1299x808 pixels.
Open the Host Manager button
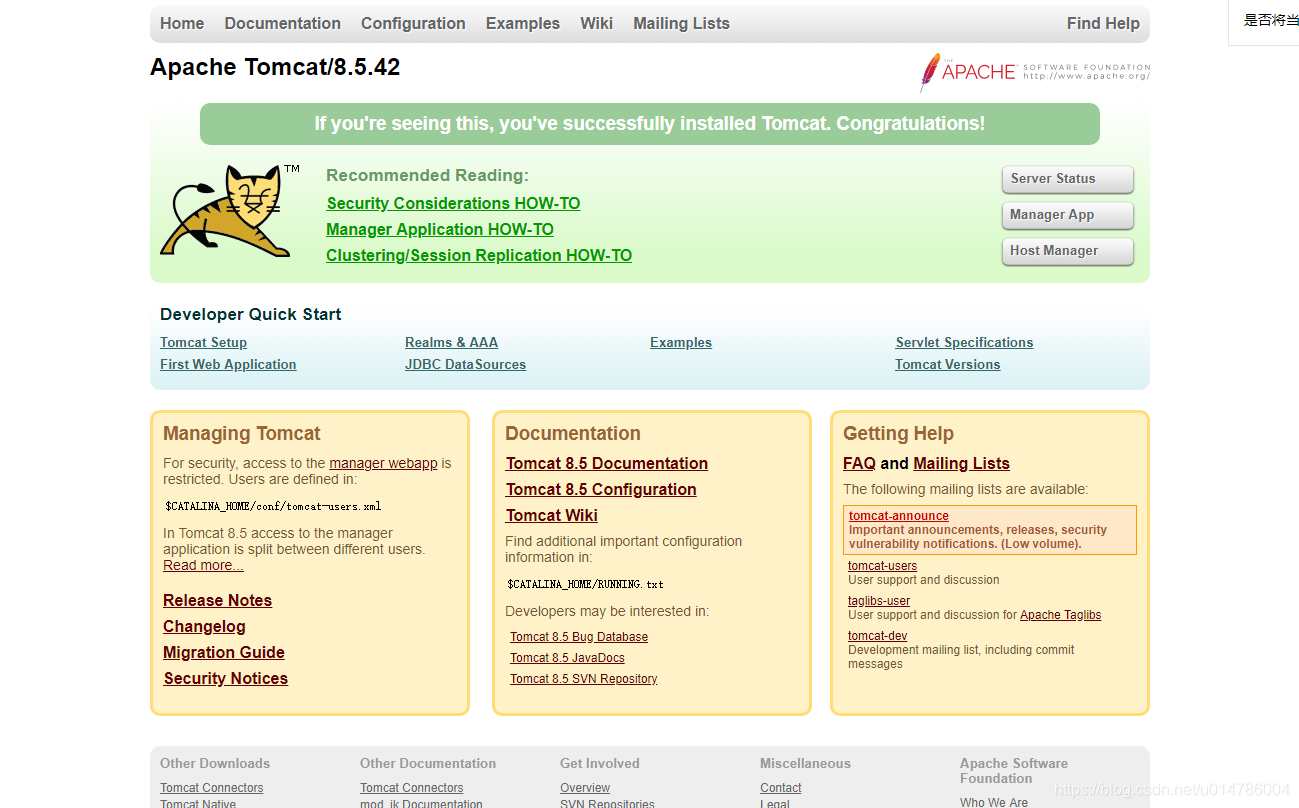pos(1068,251)
